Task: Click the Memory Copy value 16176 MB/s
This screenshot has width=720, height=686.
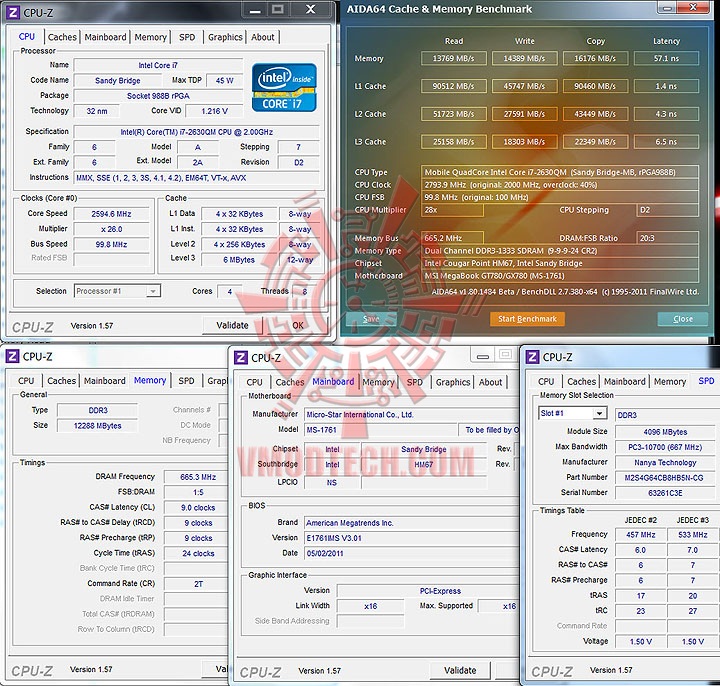Action: point(595,58)
